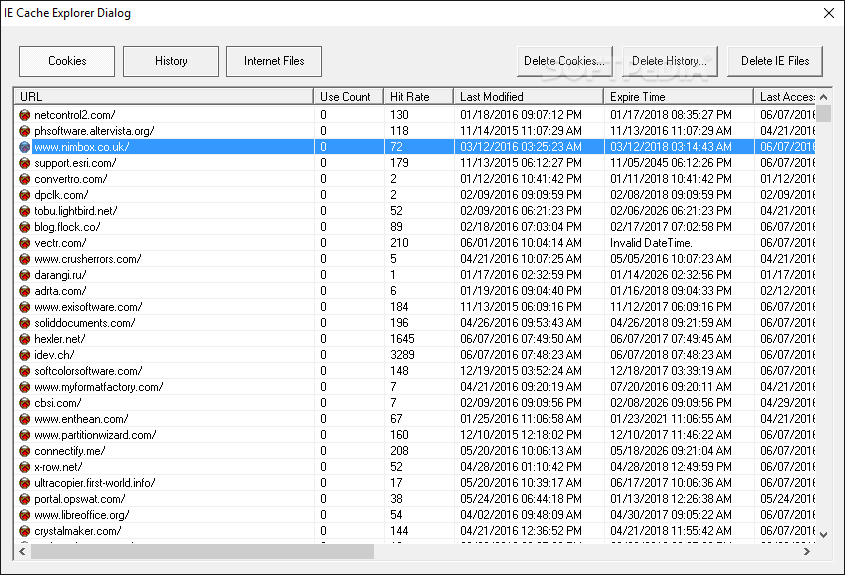845x575 pixels.
Task: Click the icon beside soliddocuments.com/
Action: pyautogui.click(x=24, y=323)
